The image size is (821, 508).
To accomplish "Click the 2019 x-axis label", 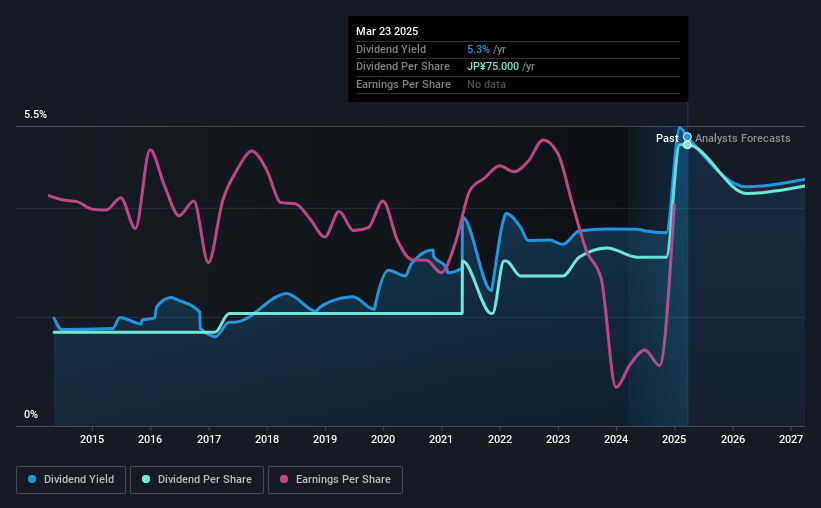I will (x=325, y=439).
